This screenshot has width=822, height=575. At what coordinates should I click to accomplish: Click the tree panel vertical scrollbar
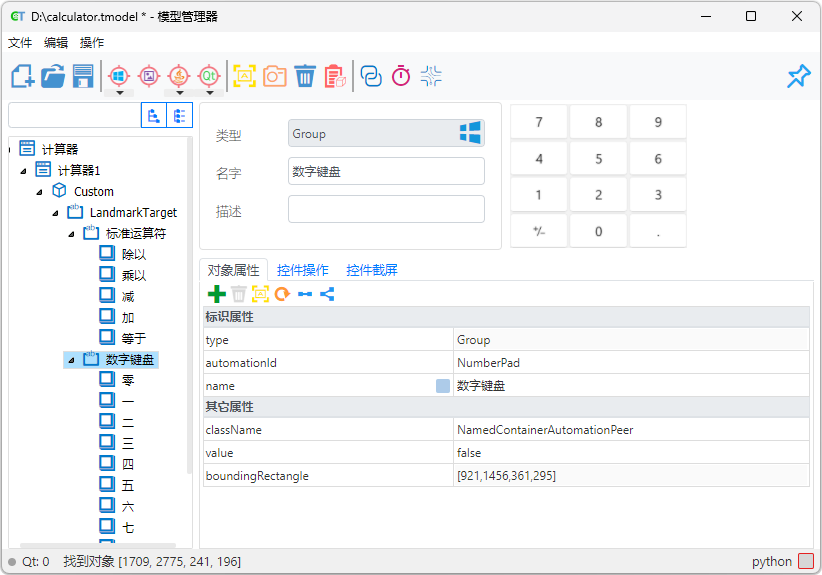[189, 306]
